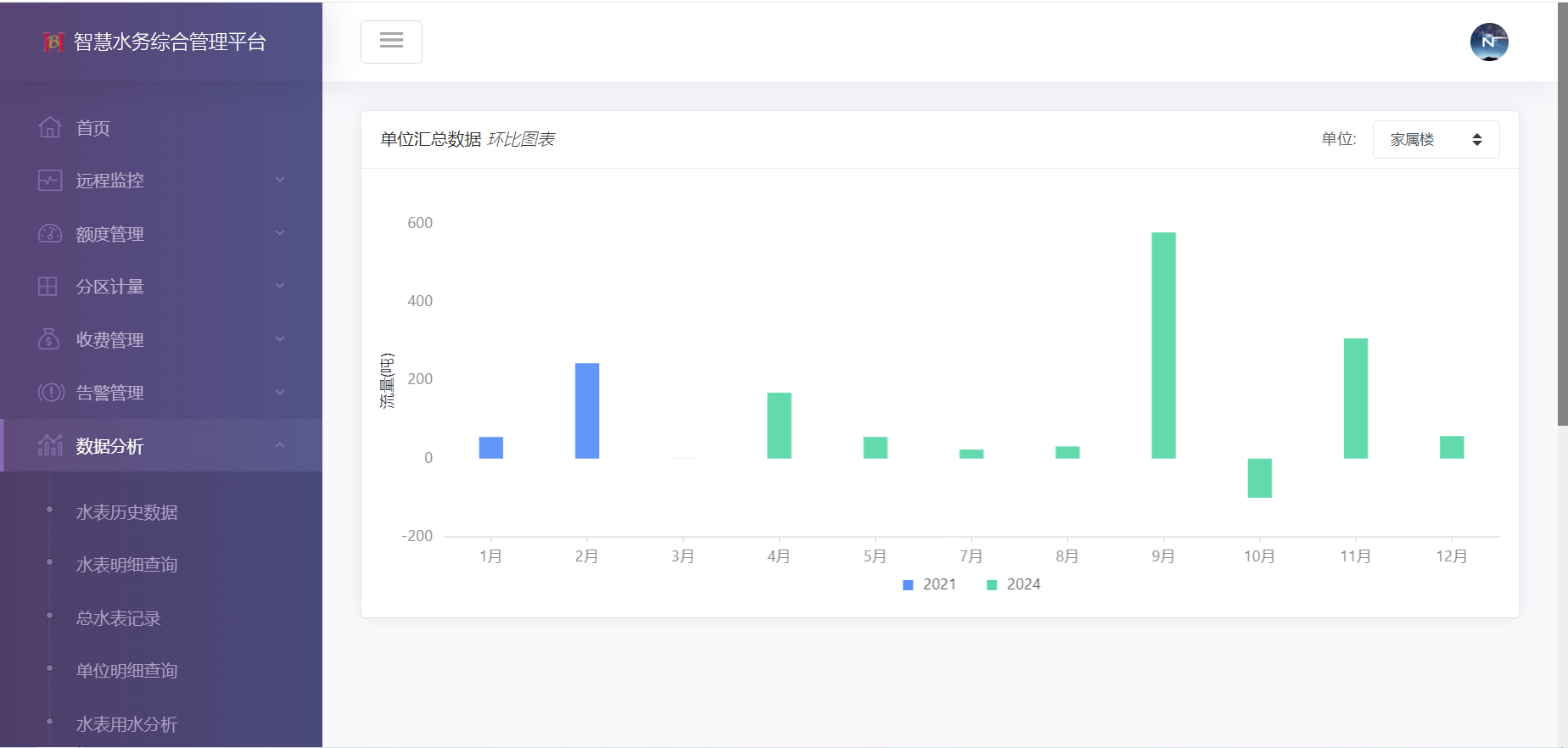The image size is (1568, 748).
Task: Click the alarm management exclamation icon
Action: tap(50, 392)
